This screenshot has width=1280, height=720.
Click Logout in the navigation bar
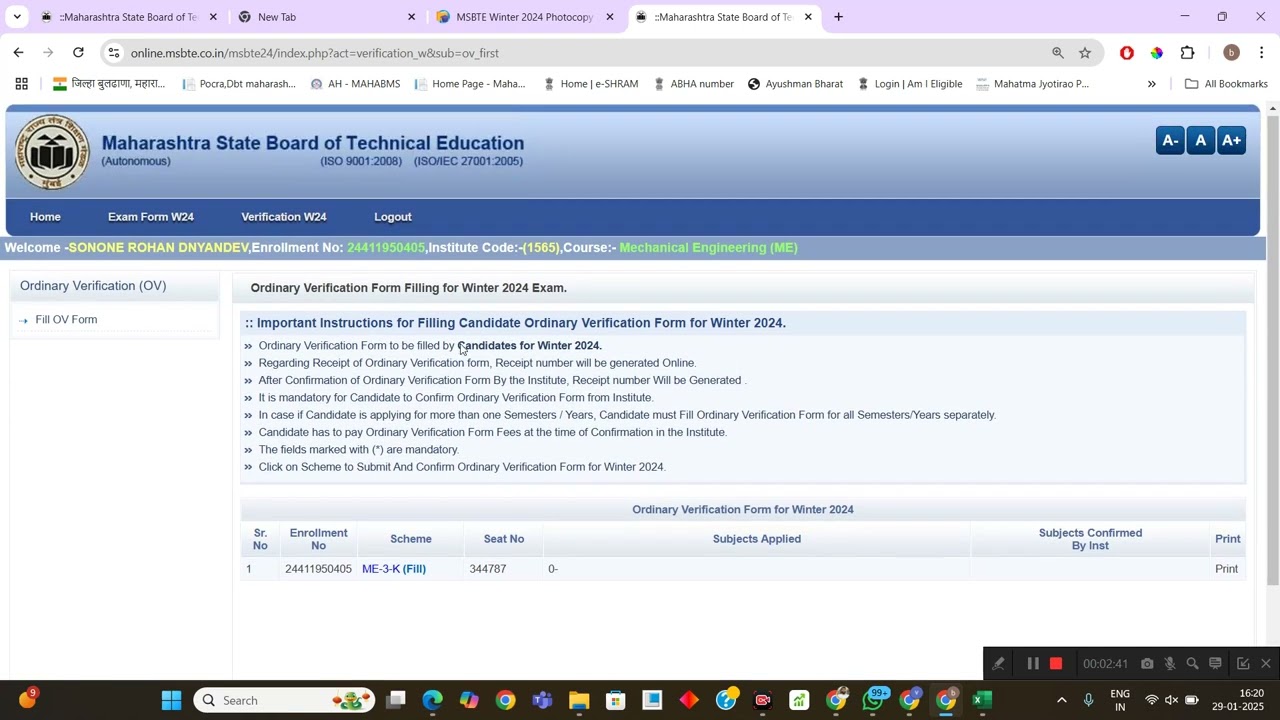(393, 217)
